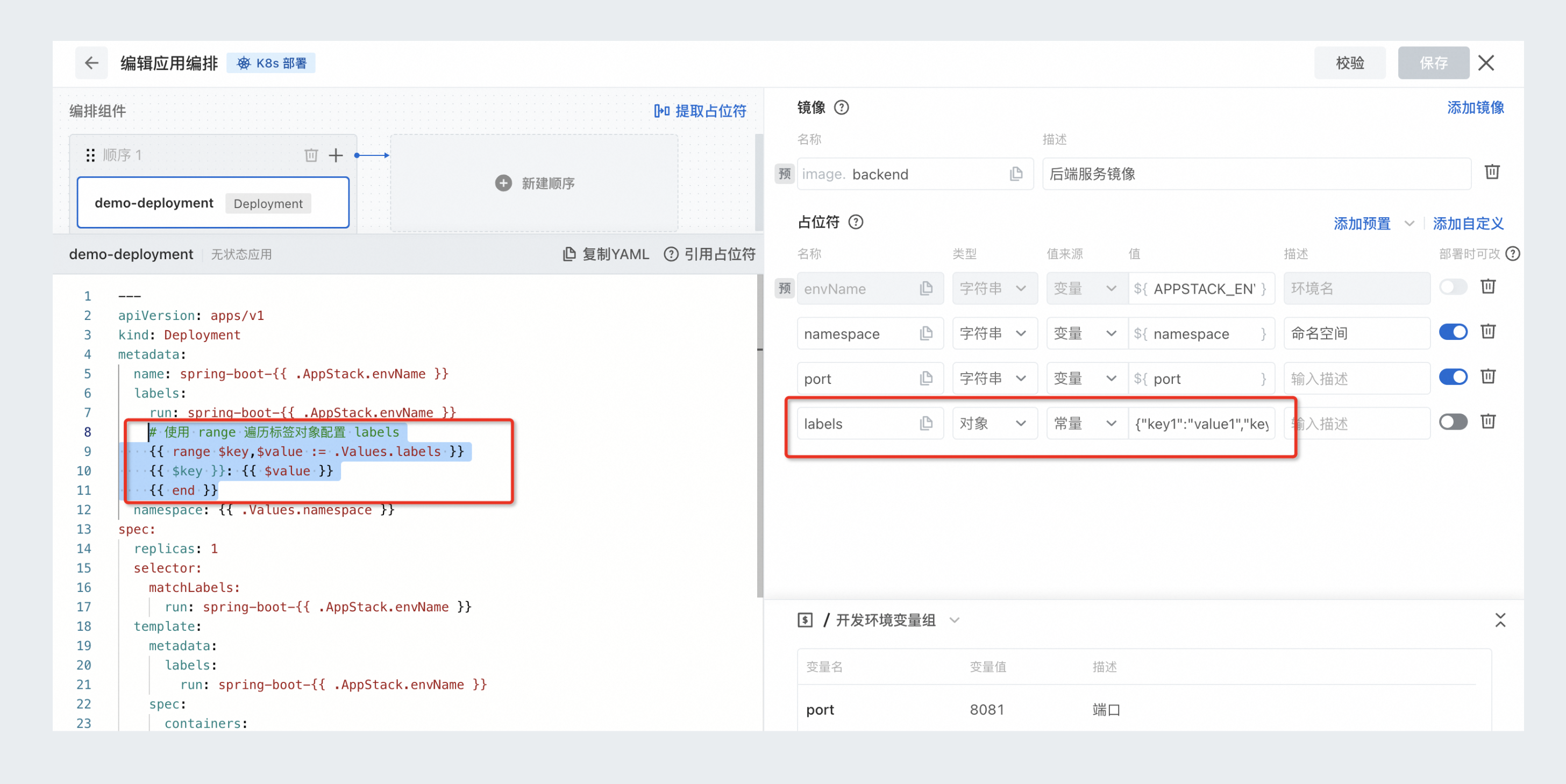Viewport: 1566px width, 784px height.
Task: Click 提取占位符 link
Action: (x=700, y=111)
